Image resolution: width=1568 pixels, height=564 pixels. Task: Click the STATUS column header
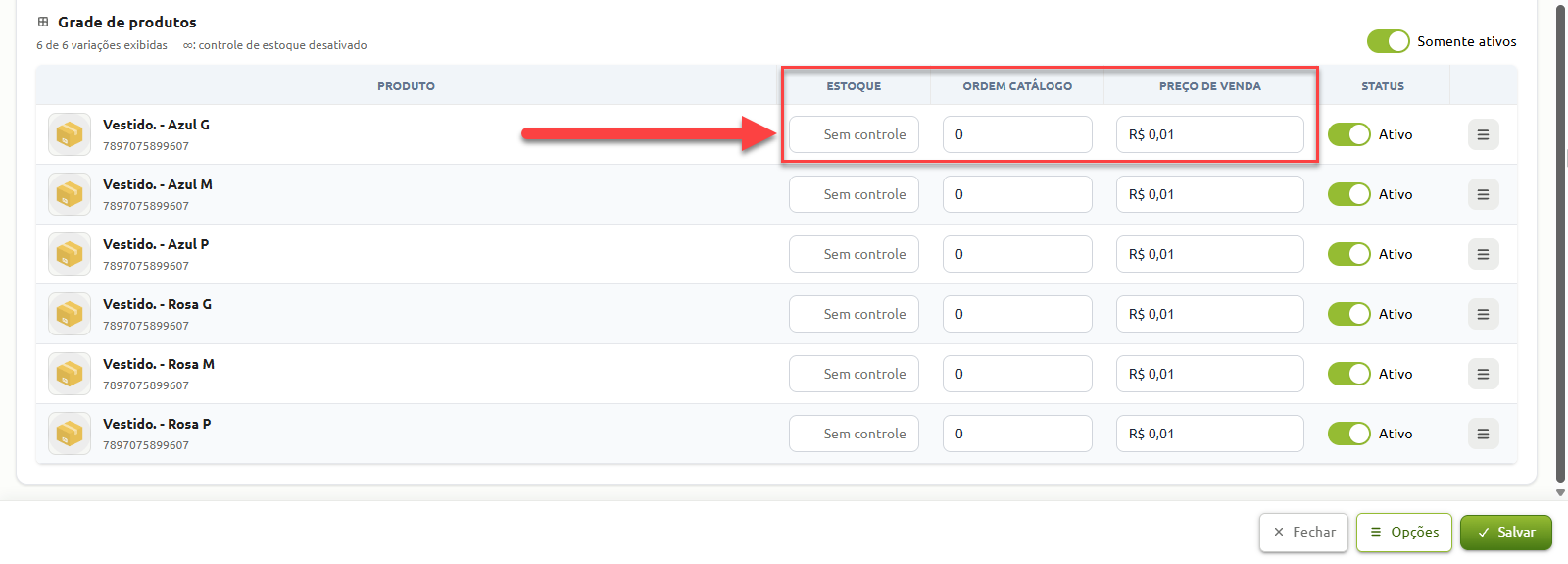(x=1383, y=86)
